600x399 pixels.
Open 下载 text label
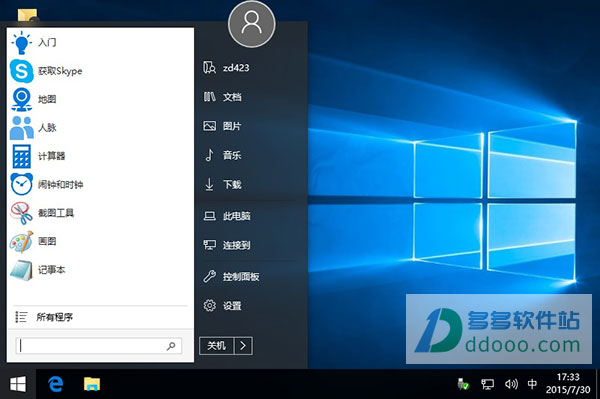pyautogui.click(x=232, y=184)
